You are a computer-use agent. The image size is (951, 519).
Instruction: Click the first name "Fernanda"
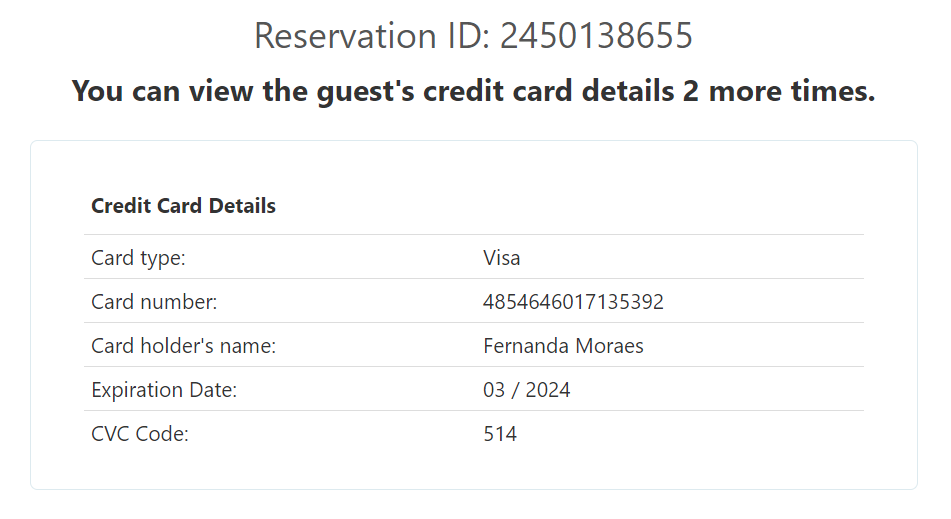pyautogui.click(x=526, y=346)
